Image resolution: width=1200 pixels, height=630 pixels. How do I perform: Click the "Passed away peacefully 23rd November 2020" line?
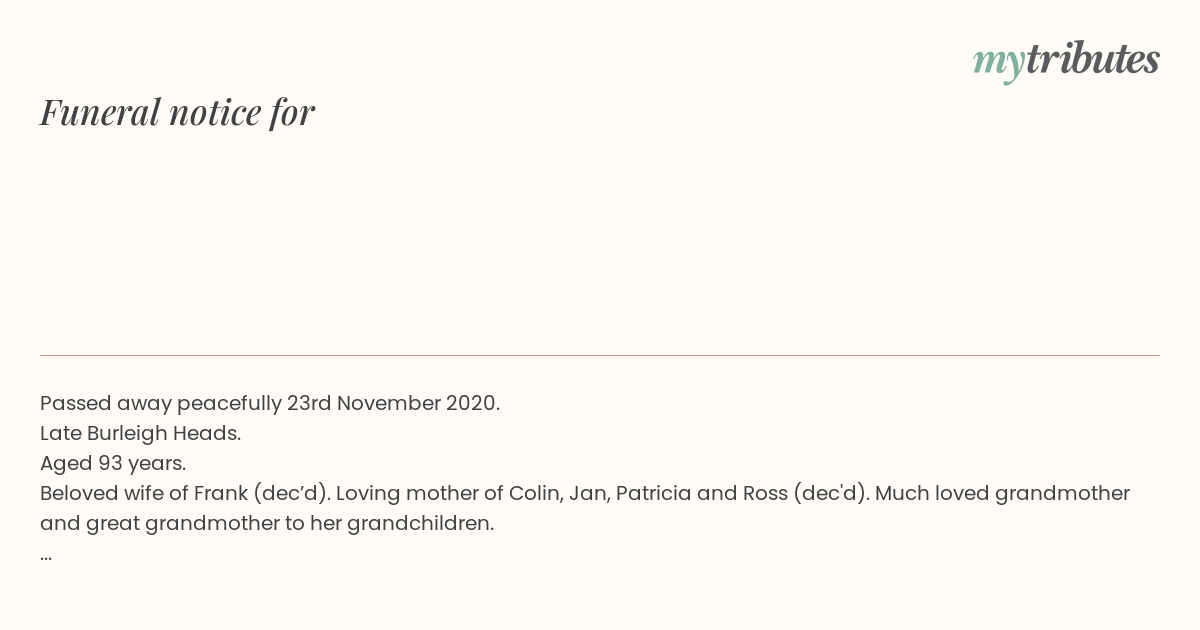point(270,404)
